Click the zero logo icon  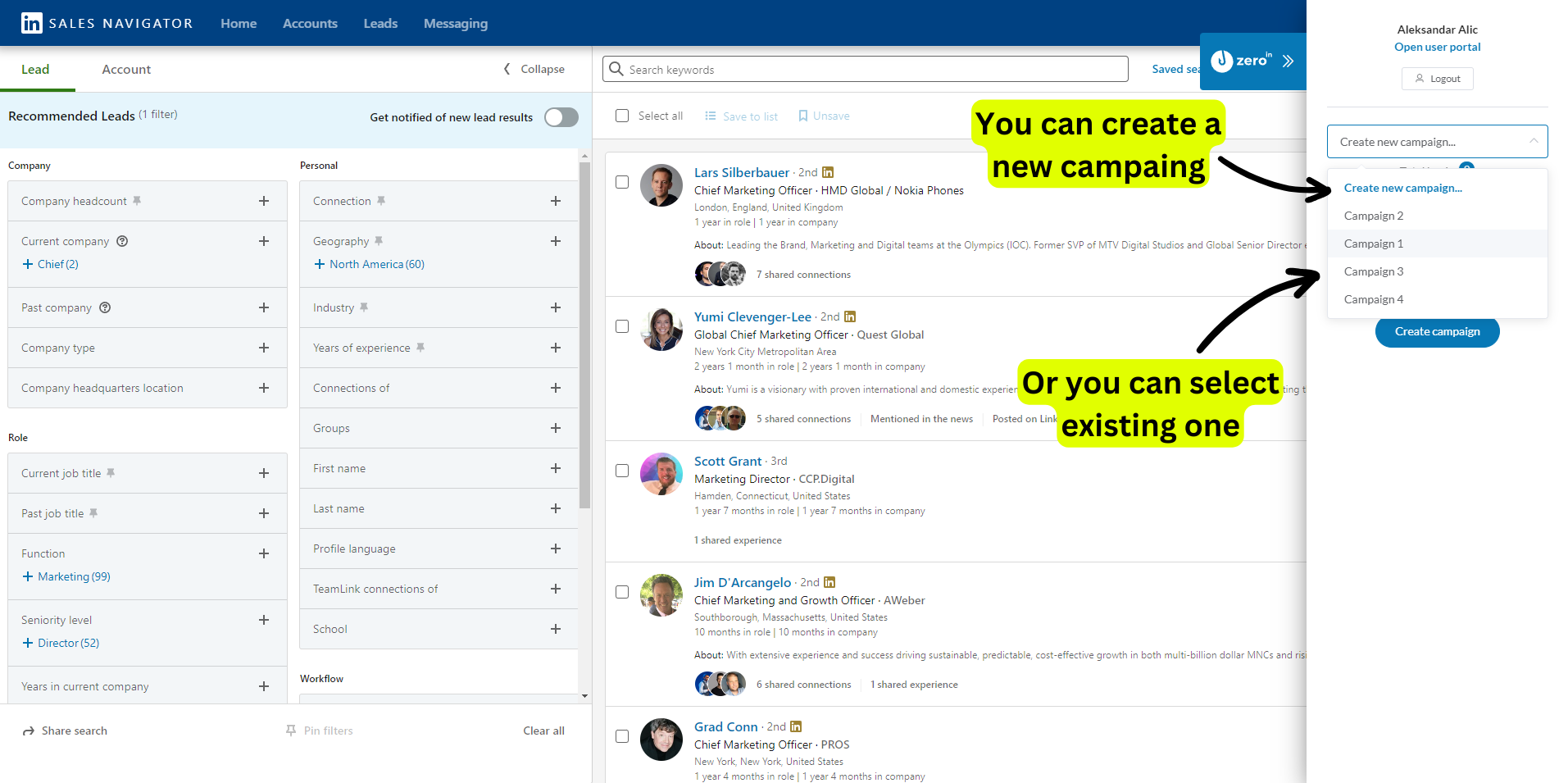[1221, 61]
